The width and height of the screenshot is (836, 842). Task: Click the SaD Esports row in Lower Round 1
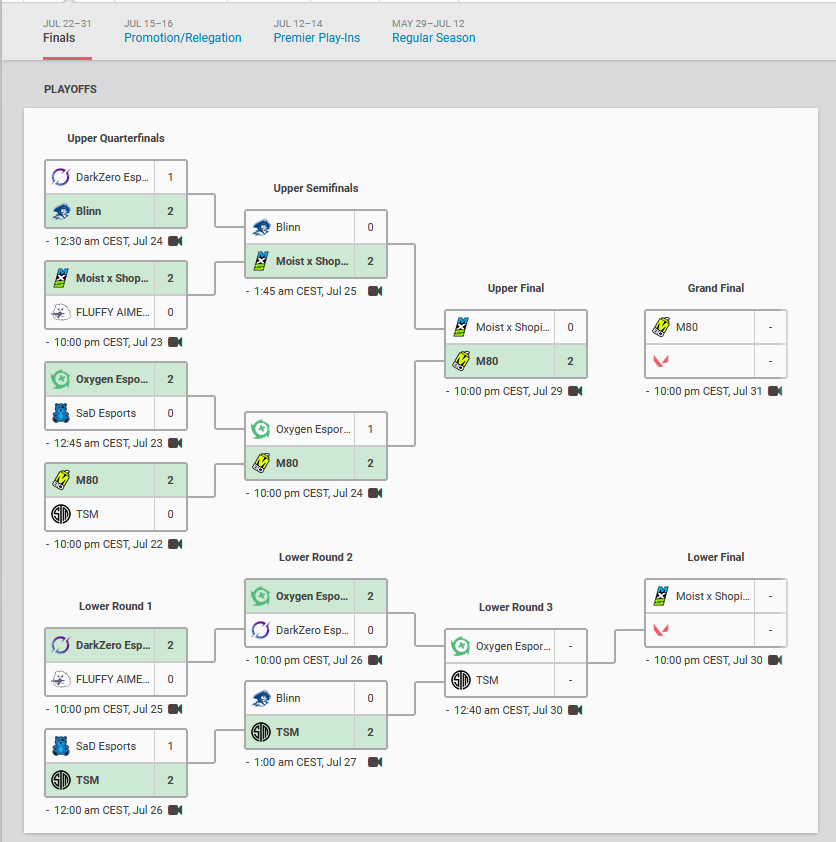116,746
